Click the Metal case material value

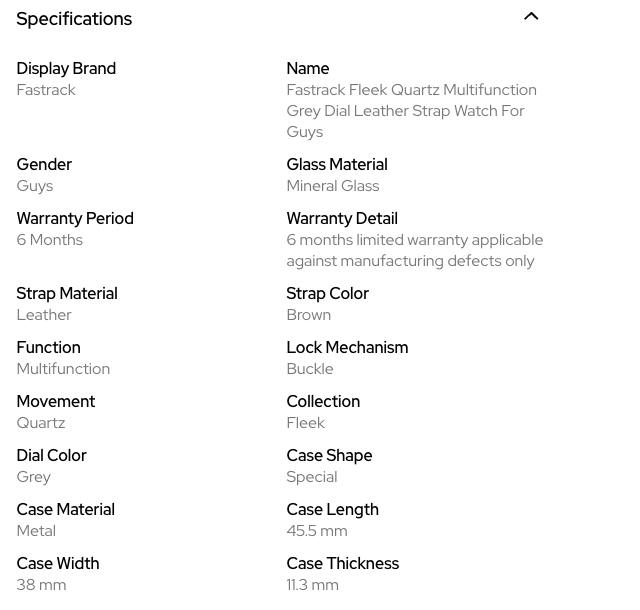(x=36, y=531)
